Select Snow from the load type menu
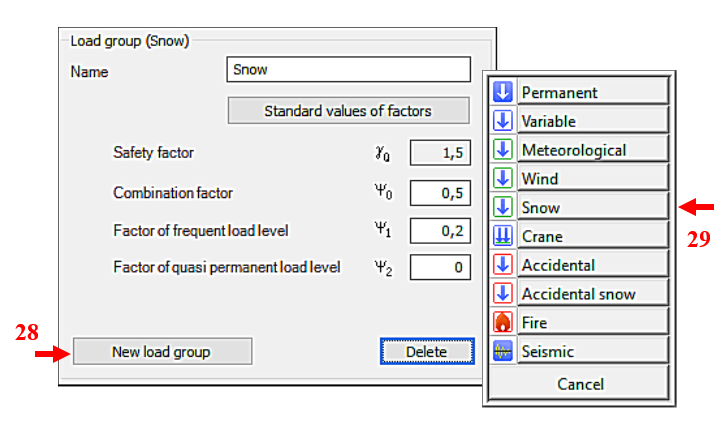721x423 pixels. coord(593,207)
